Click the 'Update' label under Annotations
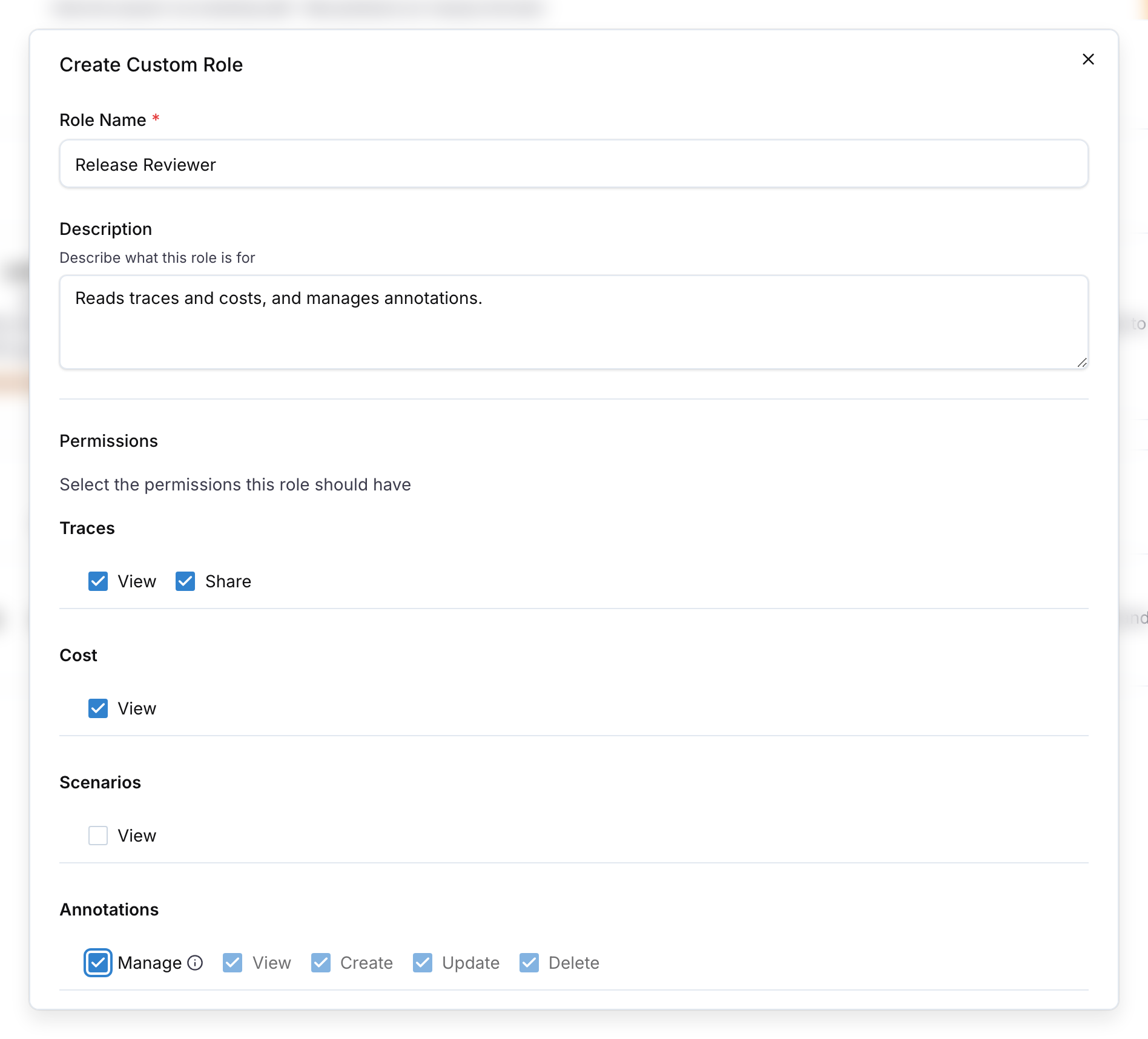 470,963
